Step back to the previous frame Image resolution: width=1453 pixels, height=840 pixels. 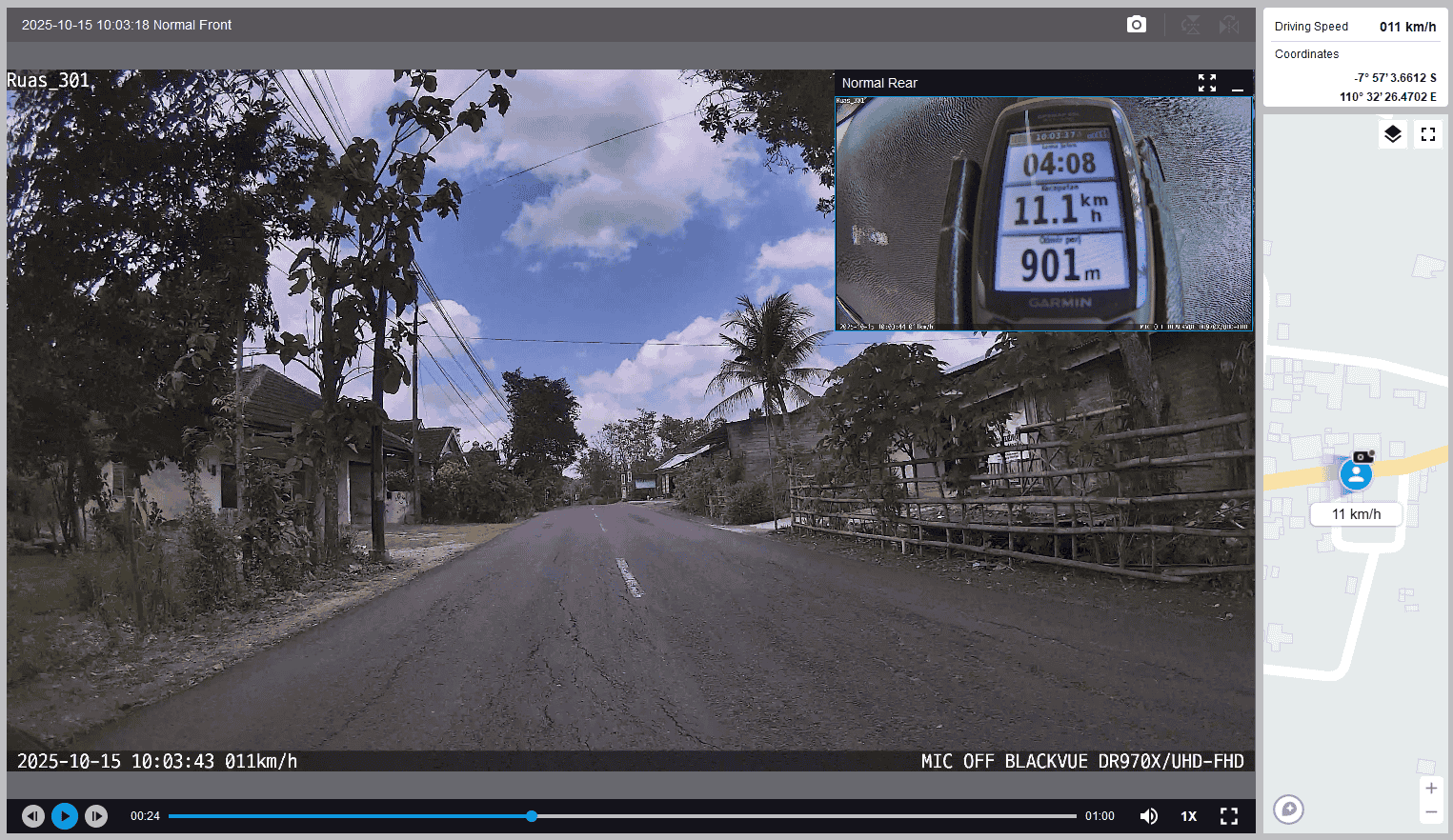point(33,816)
